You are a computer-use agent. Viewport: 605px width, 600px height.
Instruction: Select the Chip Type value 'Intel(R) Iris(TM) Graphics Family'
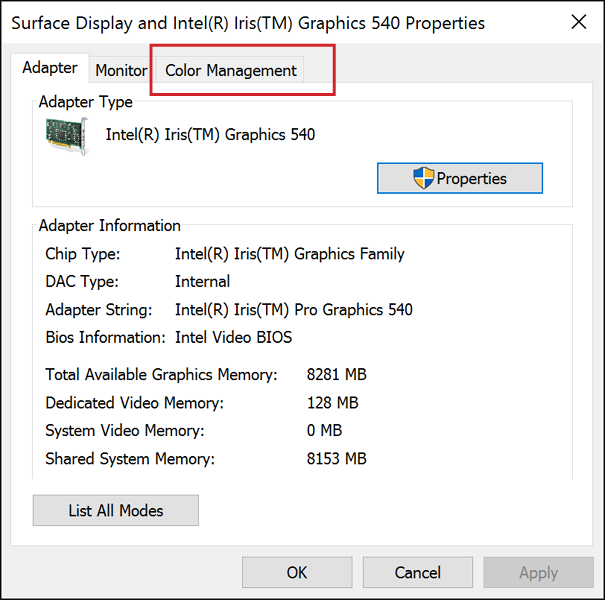pos(289,254)
